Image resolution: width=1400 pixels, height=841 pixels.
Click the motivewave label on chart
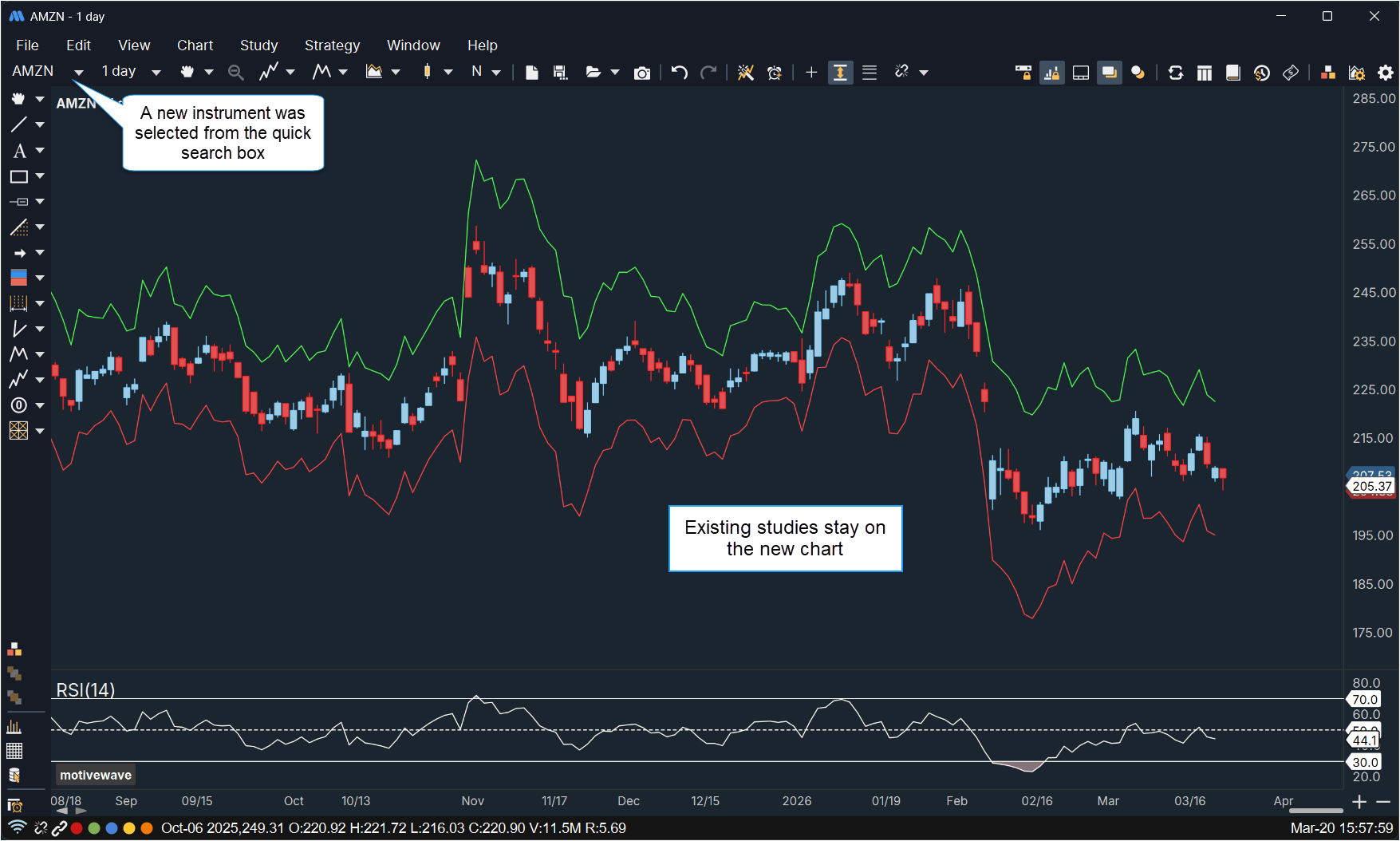coord(95,775)
